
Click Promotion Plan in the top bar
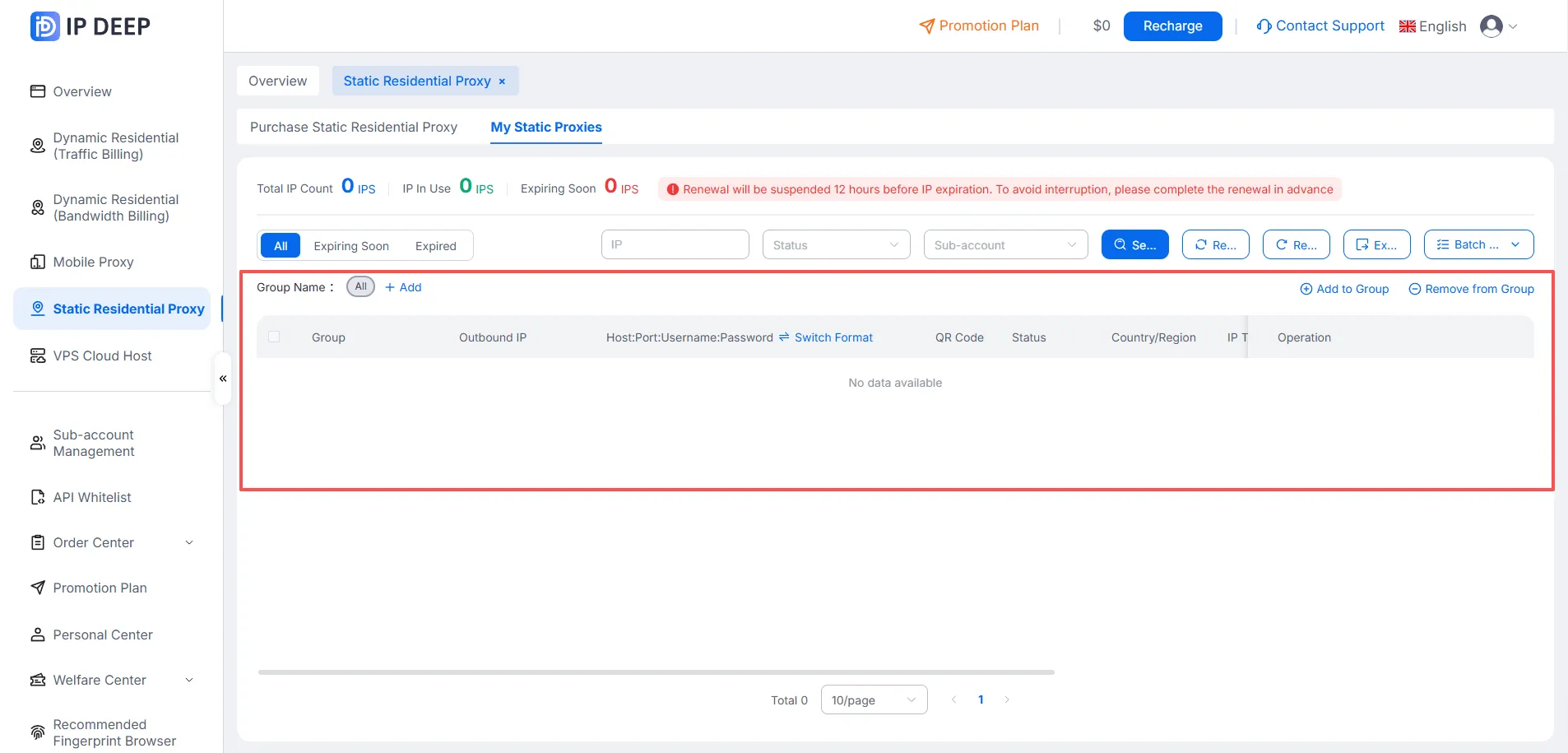(x=979, y=26)
